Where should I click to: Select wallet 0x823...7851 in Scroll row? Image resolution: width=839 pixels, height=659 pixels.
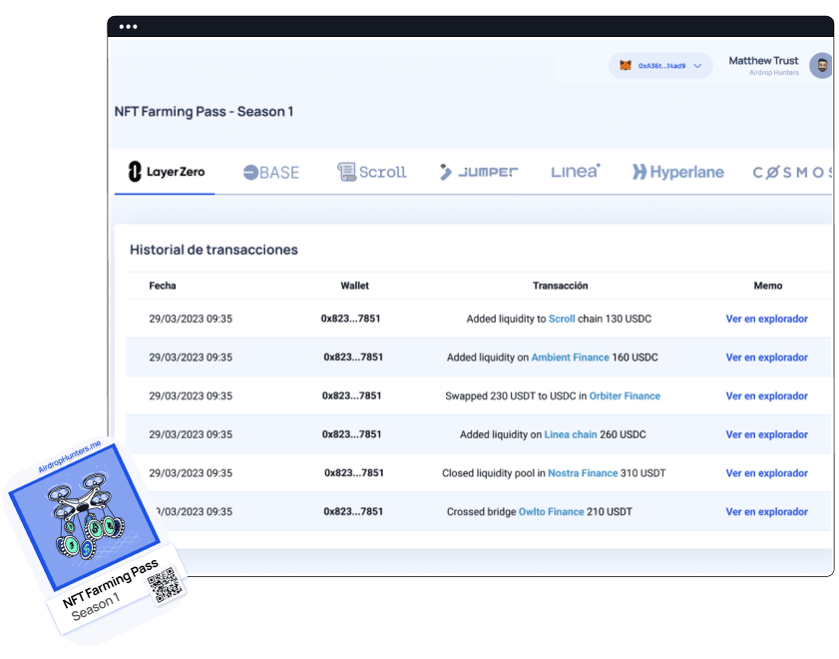click(x=350, y=318)
